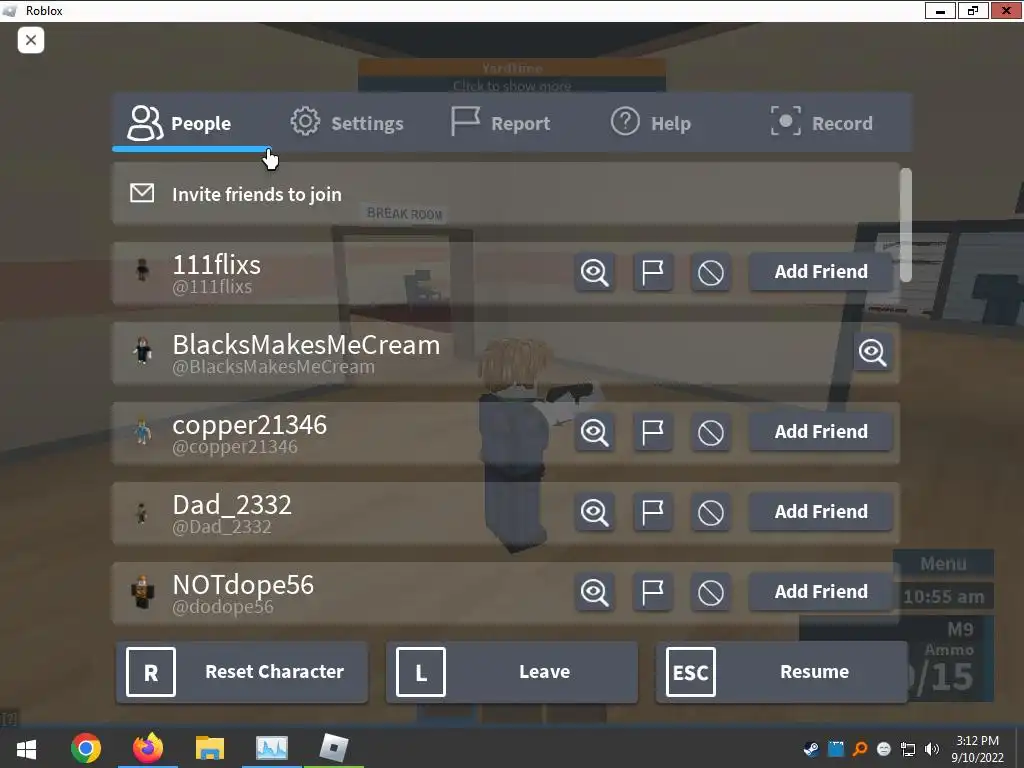Click Reset Character button
1024x768 pixels.
coord(242,672)
